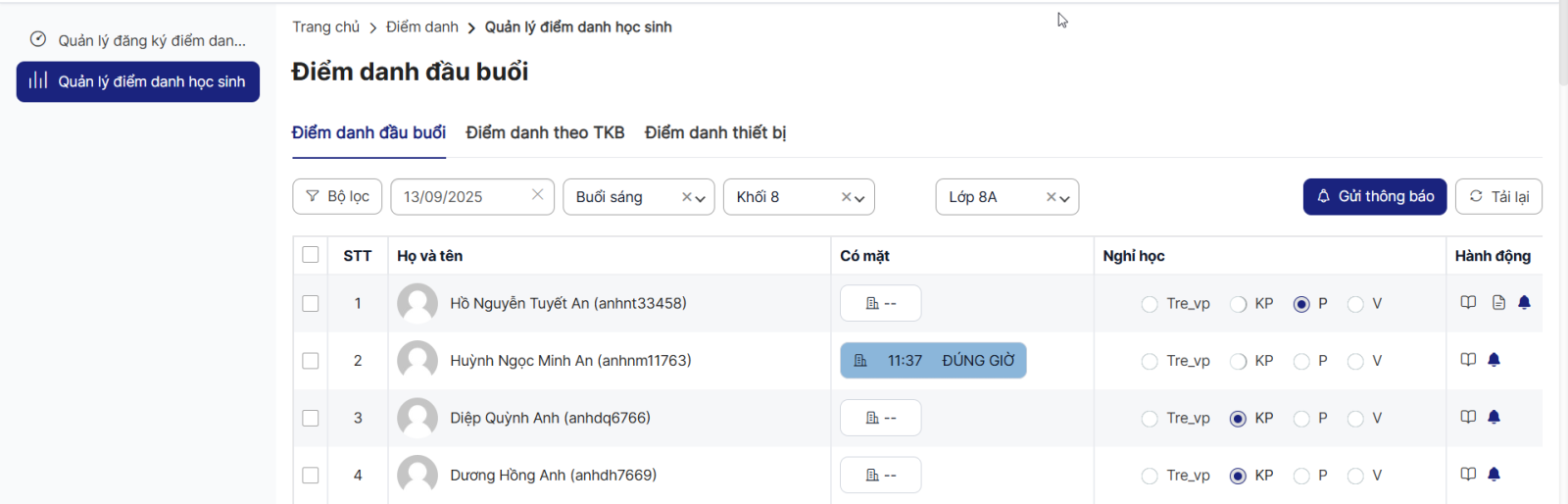Select the V radio for Dương Hồng Anh
This screenshot has height=504, width=1568.
coord(1355,476)
